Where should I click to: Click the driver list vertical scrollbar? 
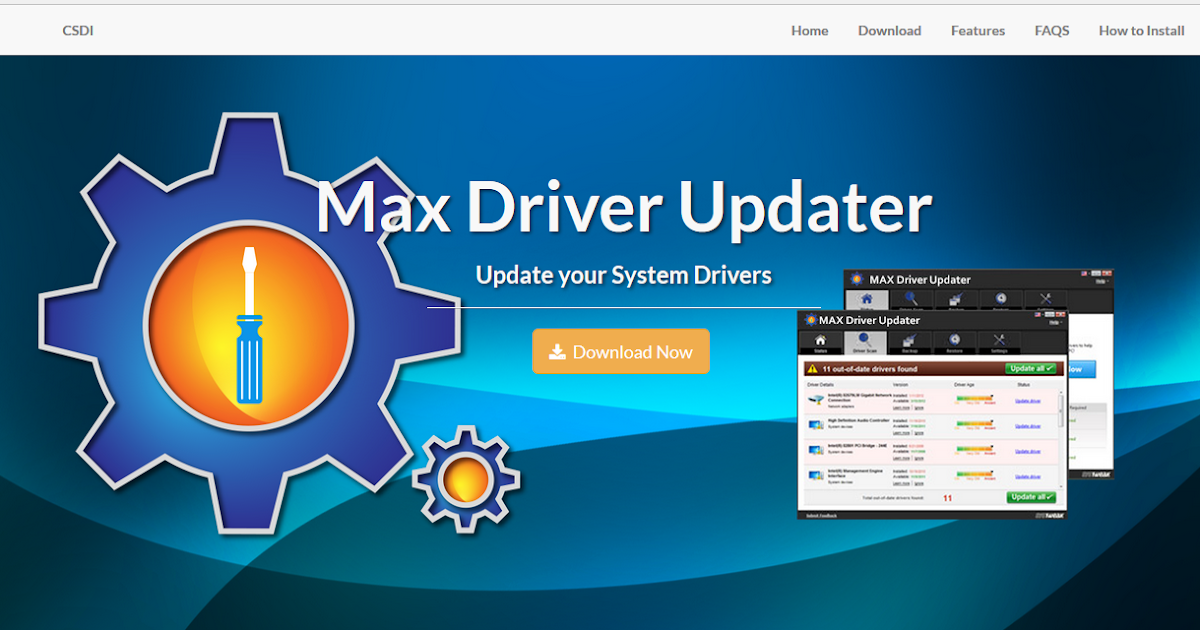click(1061, 438)
